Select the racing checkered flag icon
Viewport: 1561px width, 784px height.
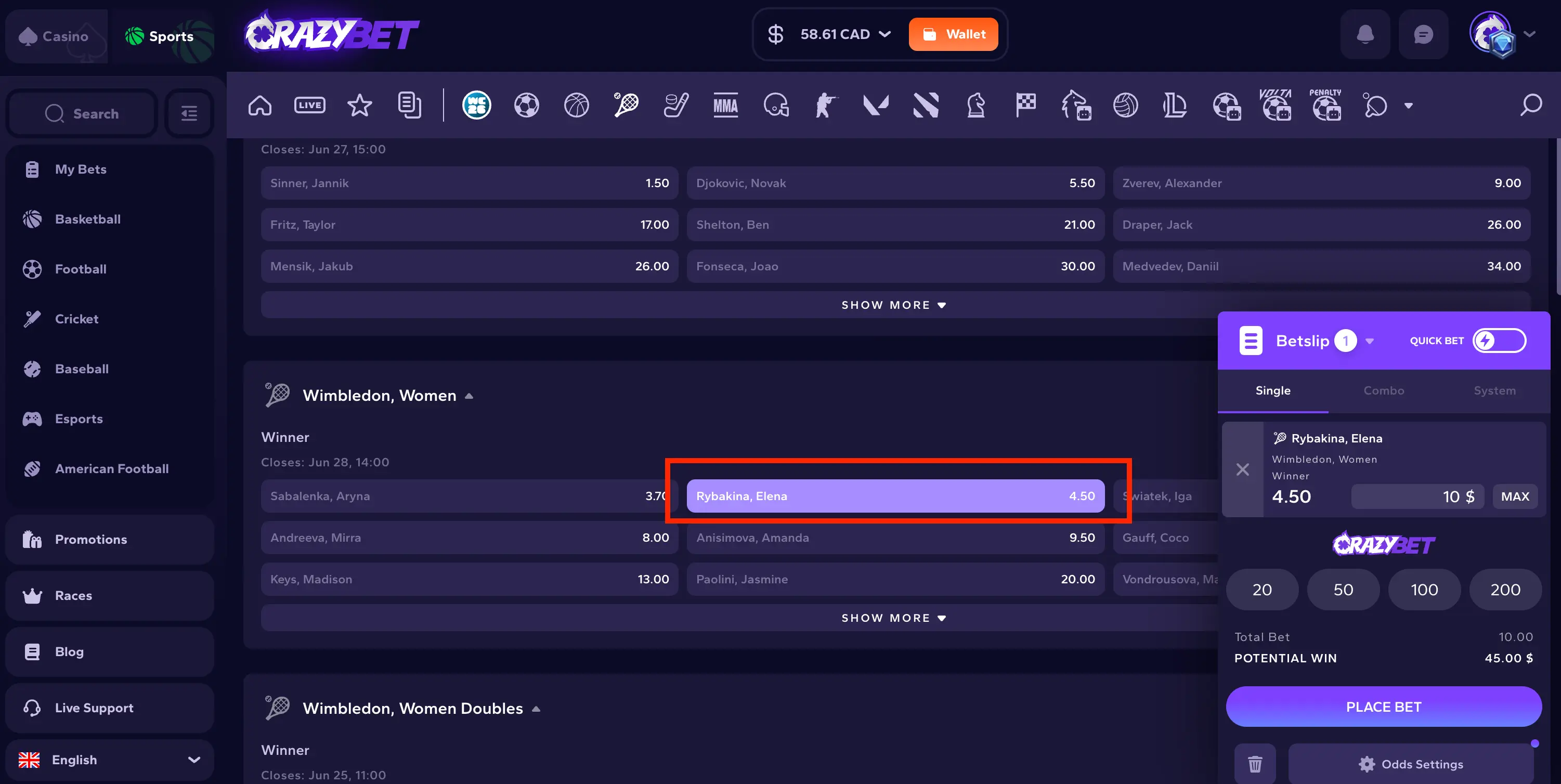click(1026, 106)
